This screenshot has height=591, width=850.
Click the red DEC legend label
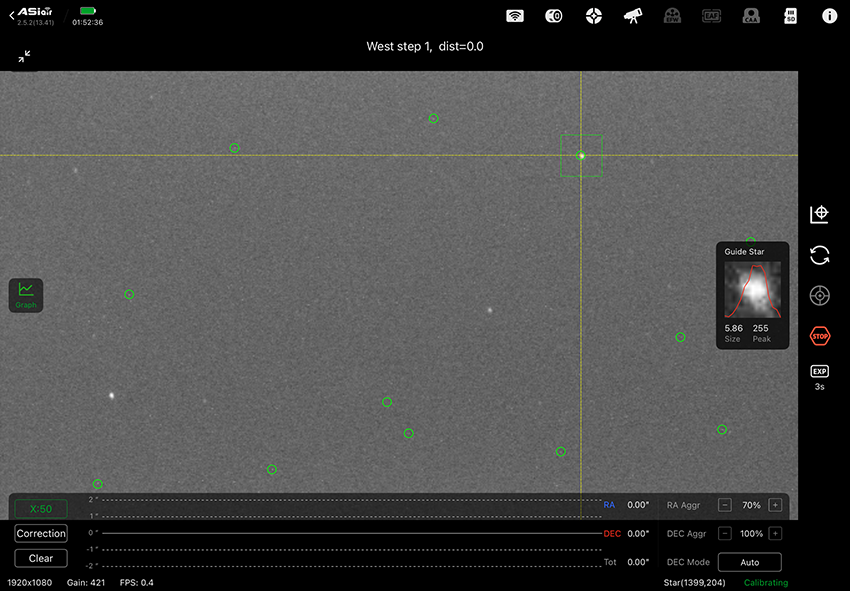(x=612, y=534)
